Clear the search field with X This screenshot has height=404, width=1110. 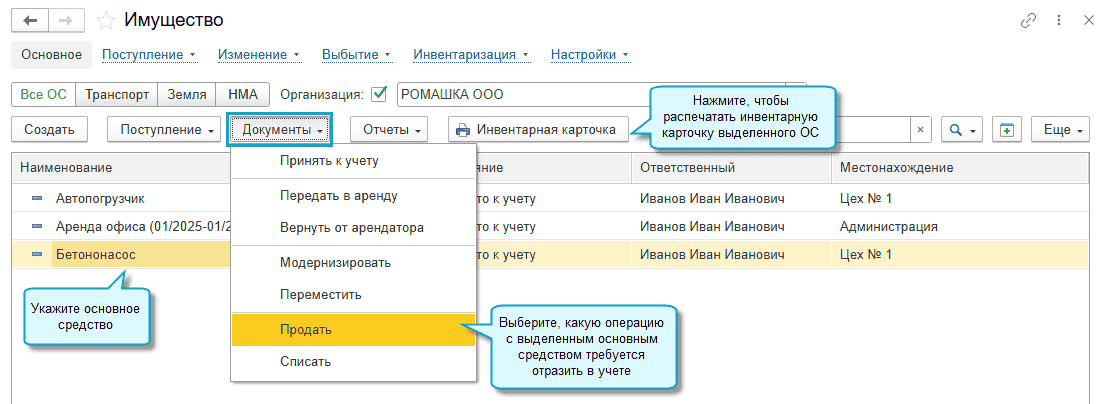[919, 130]
